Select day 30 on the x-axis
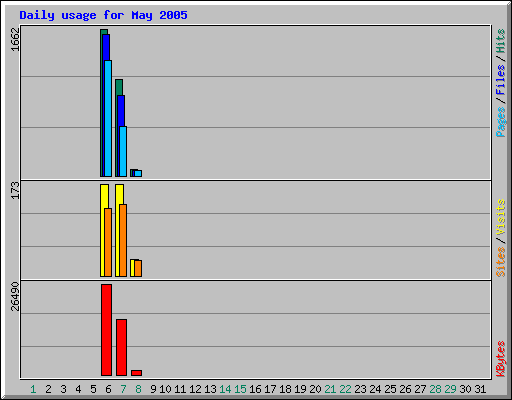This screenshot has height=400, width=512. coord(465,389)
